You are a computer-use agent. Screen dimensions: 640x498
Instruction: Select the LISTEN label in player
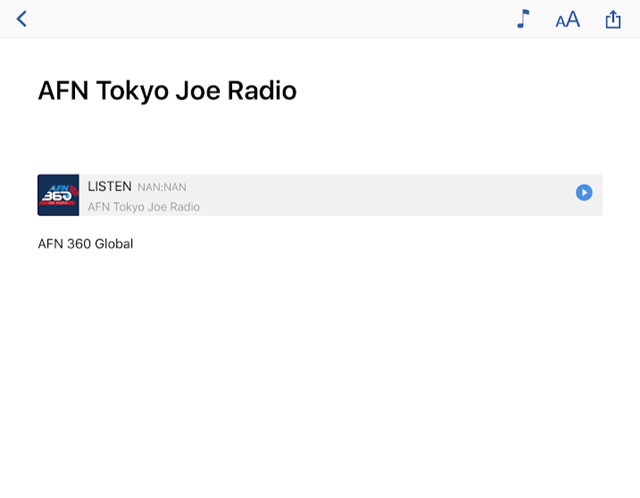(109, 187)
